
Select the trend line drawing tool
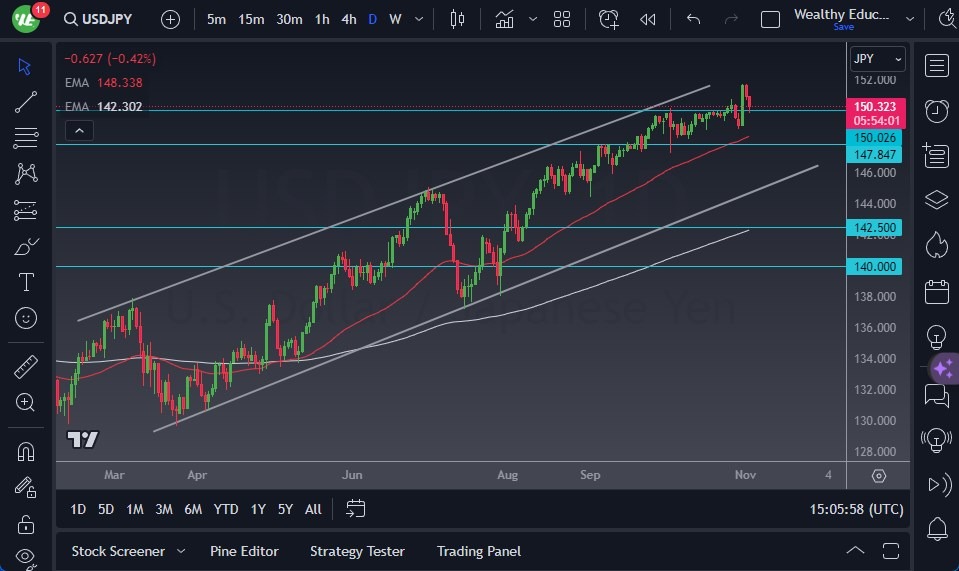point(26,101)
